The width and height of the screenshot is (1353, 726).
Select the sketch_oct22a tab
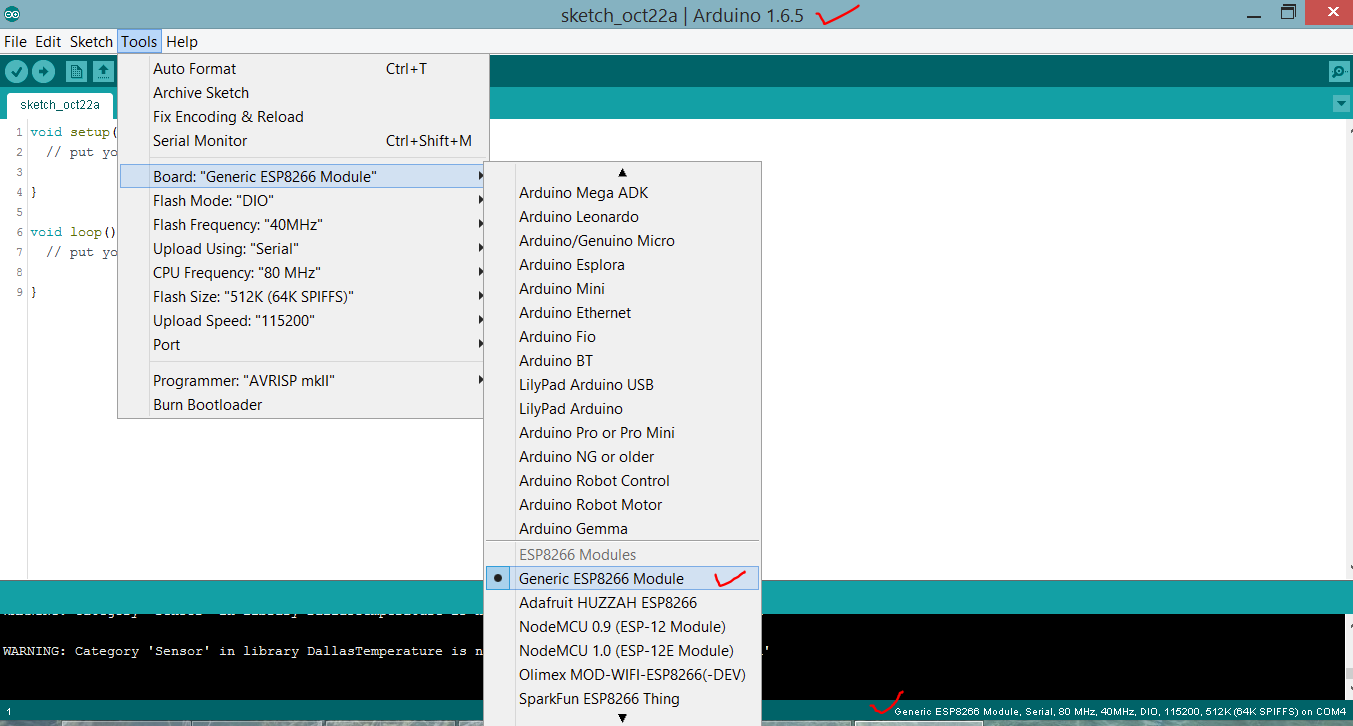60,104
